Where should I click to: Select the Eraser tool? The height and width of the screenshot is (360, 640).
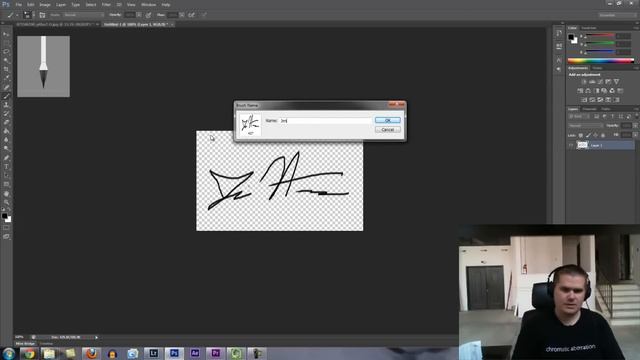[6, 122]
